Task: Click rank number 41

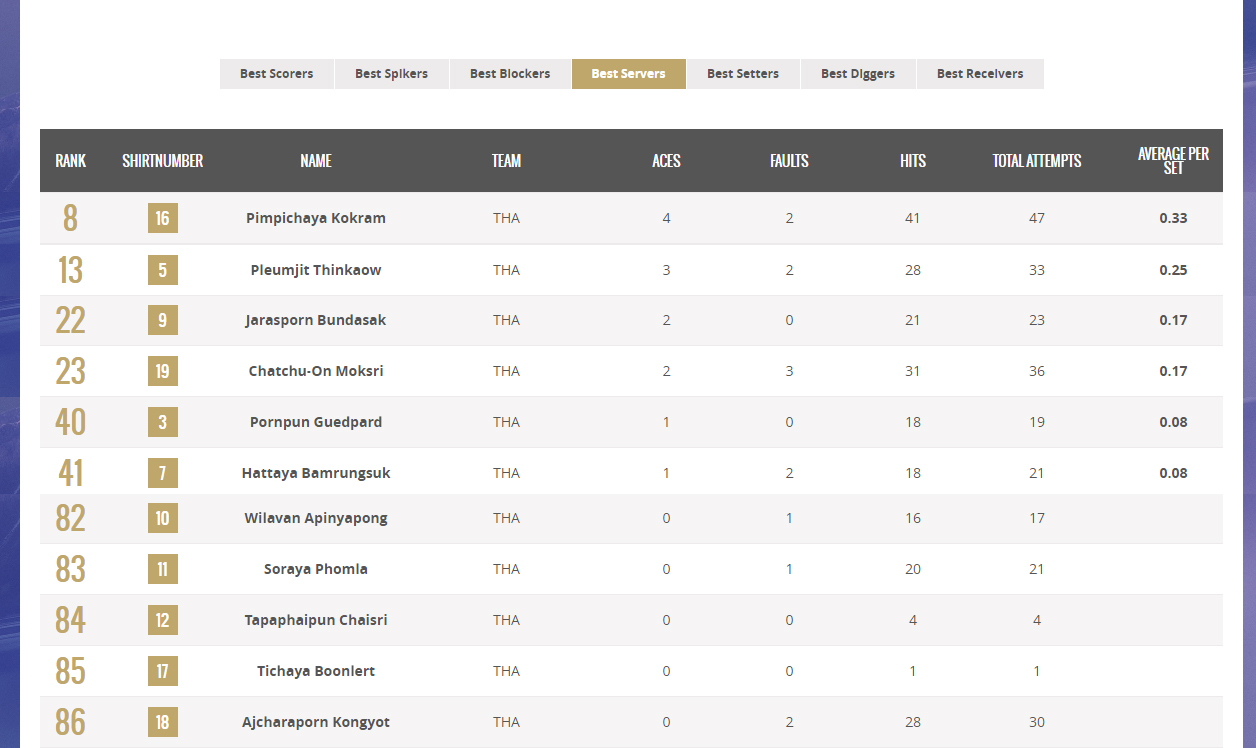Action: 70,473
